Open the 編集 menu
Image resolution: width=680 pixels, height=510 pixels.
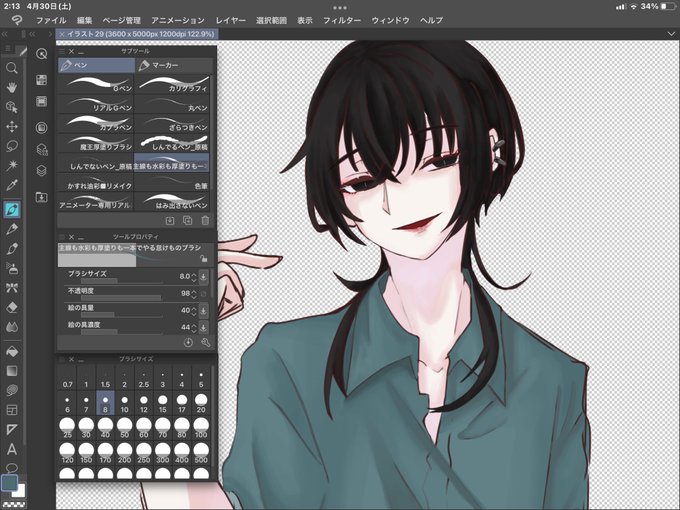[85, 20]
